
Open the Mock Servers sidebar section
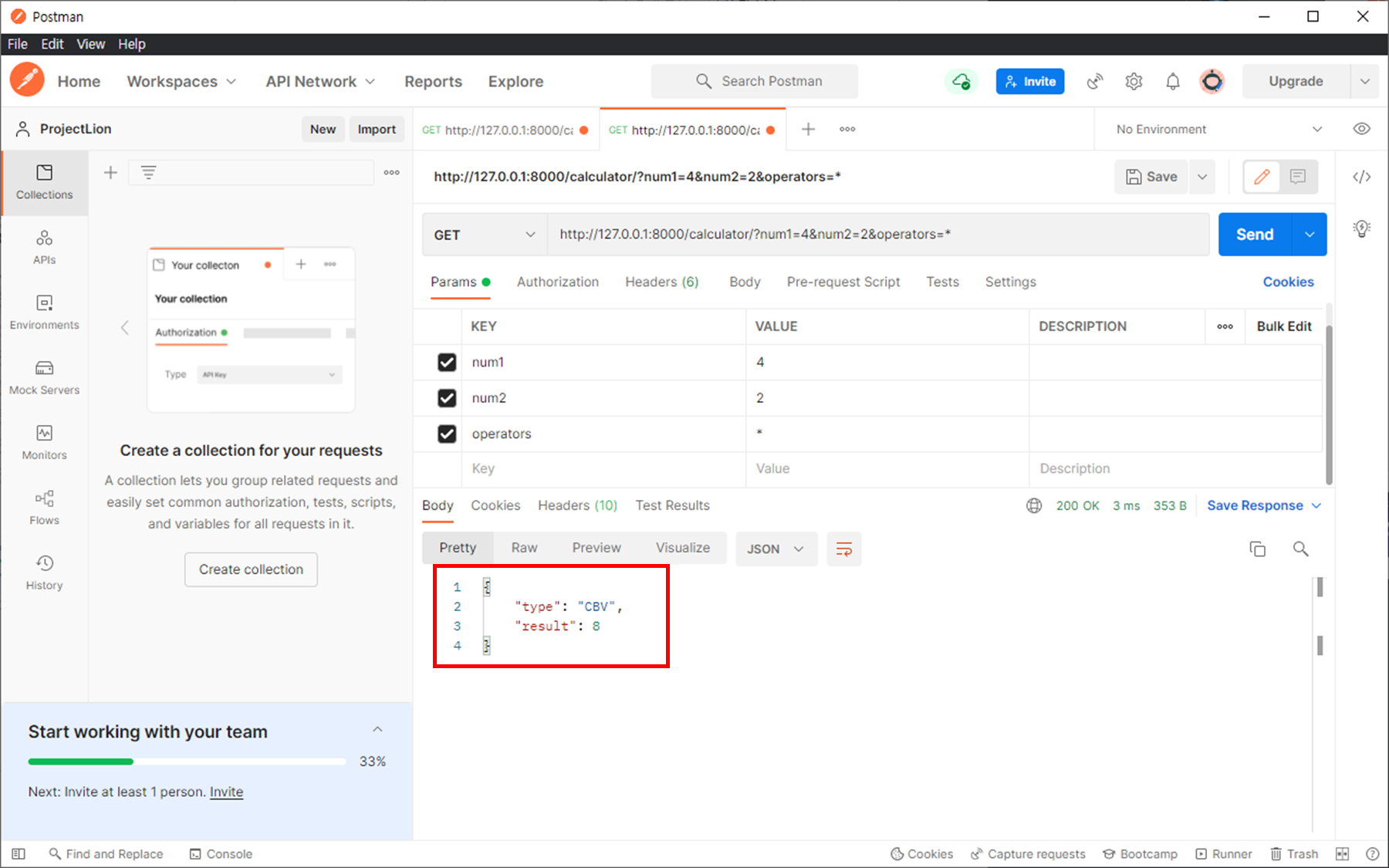click(x=44, y=377)
